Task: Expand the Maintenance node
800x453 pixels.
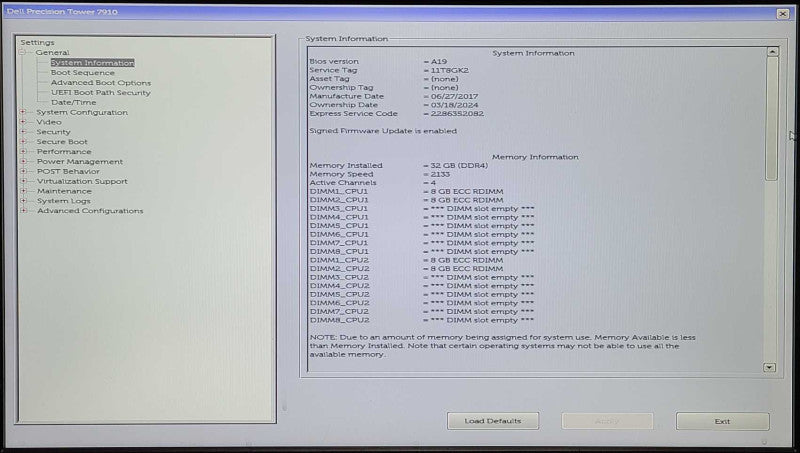Action: coord(23,191)
